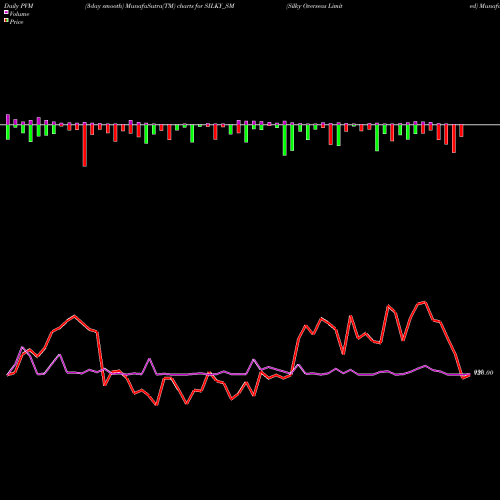Click the first magenta volume bar at chart start
The image size is (500, 500).
point(8,119)
